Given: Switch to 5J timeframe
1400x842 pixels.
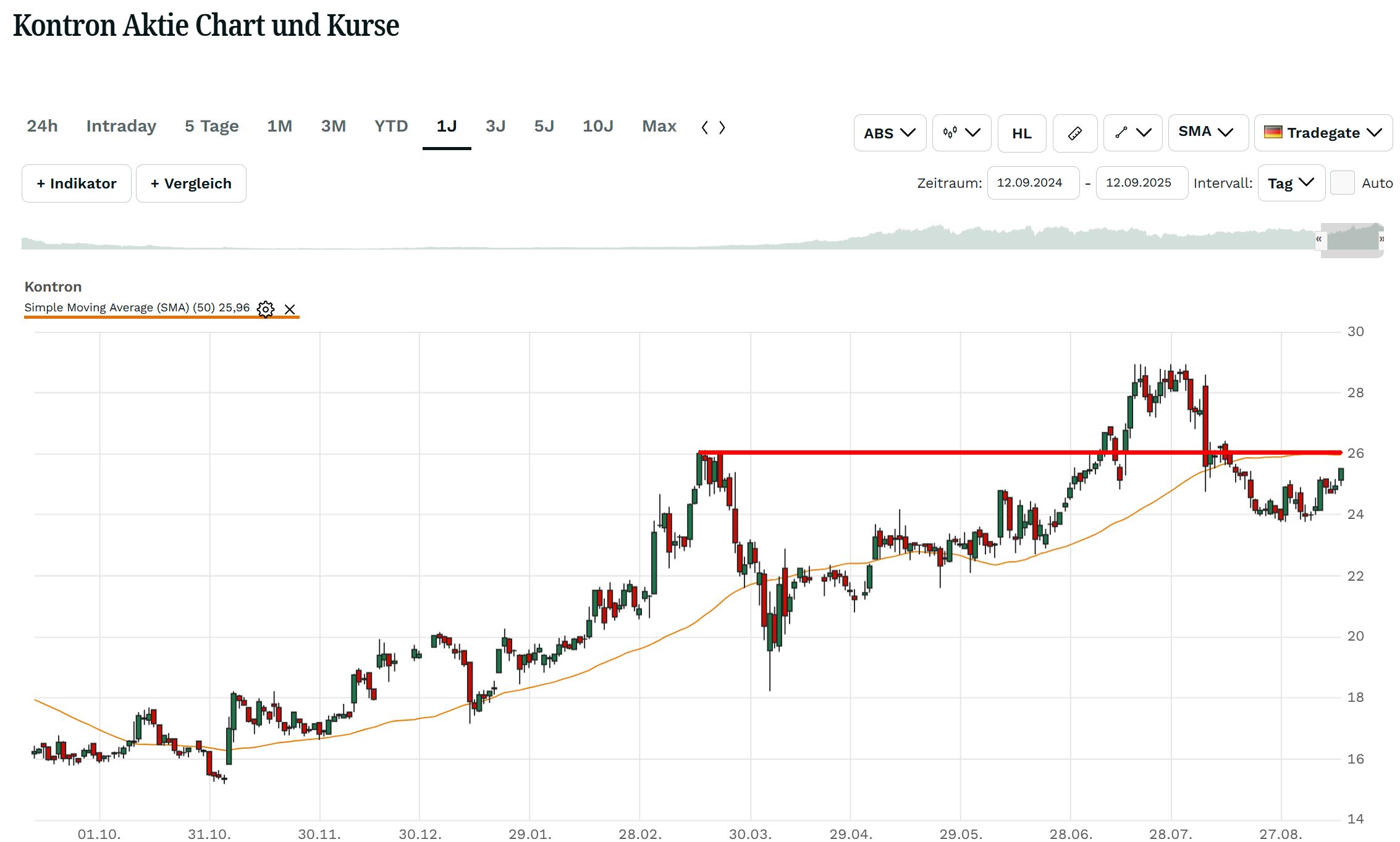Looking at the screenshot, I should pos(544,126).
